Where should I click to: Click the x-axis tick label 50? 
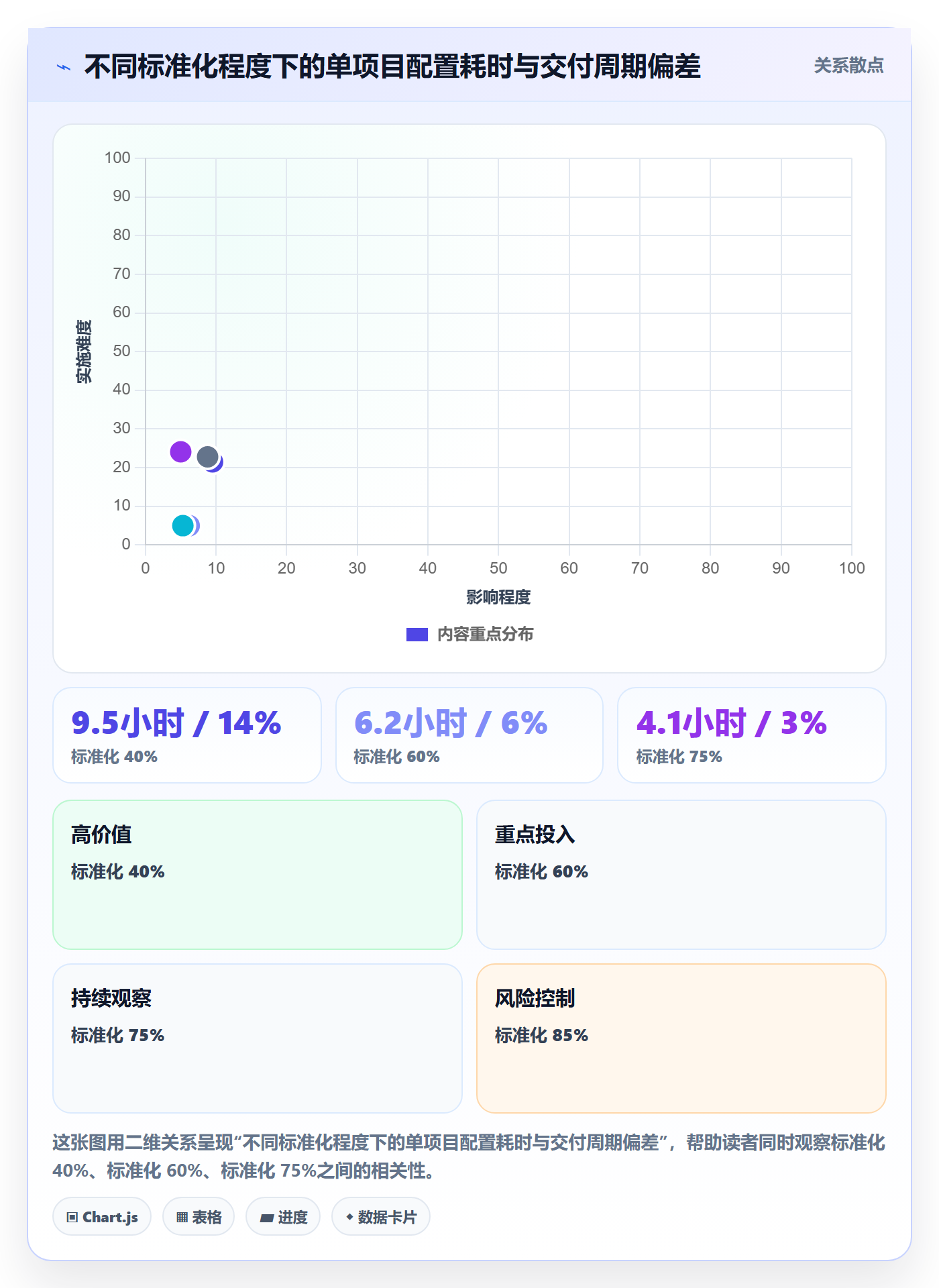click(498, 568)
